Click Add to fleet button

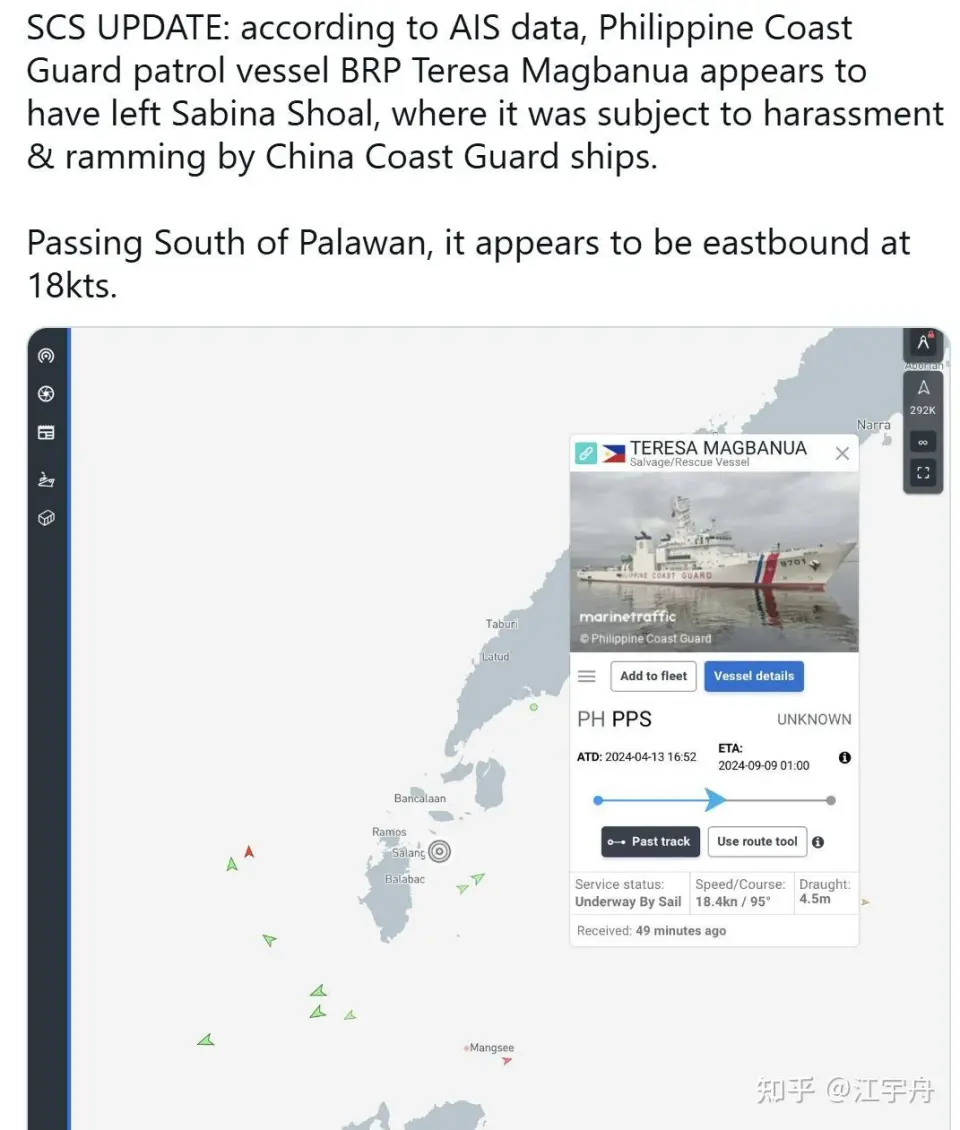[x=653, y=676]
